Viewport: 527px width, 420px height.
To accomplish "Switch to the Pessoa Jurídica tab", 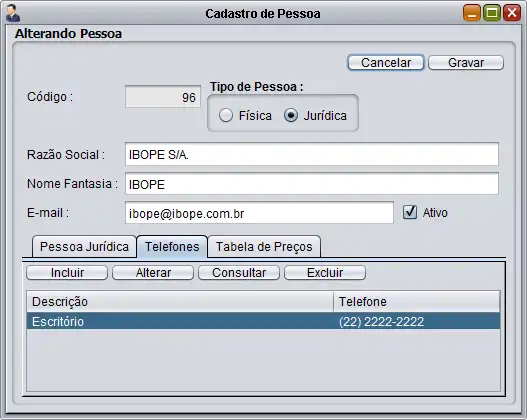I will pyautogui.click(x=84, y=247).
